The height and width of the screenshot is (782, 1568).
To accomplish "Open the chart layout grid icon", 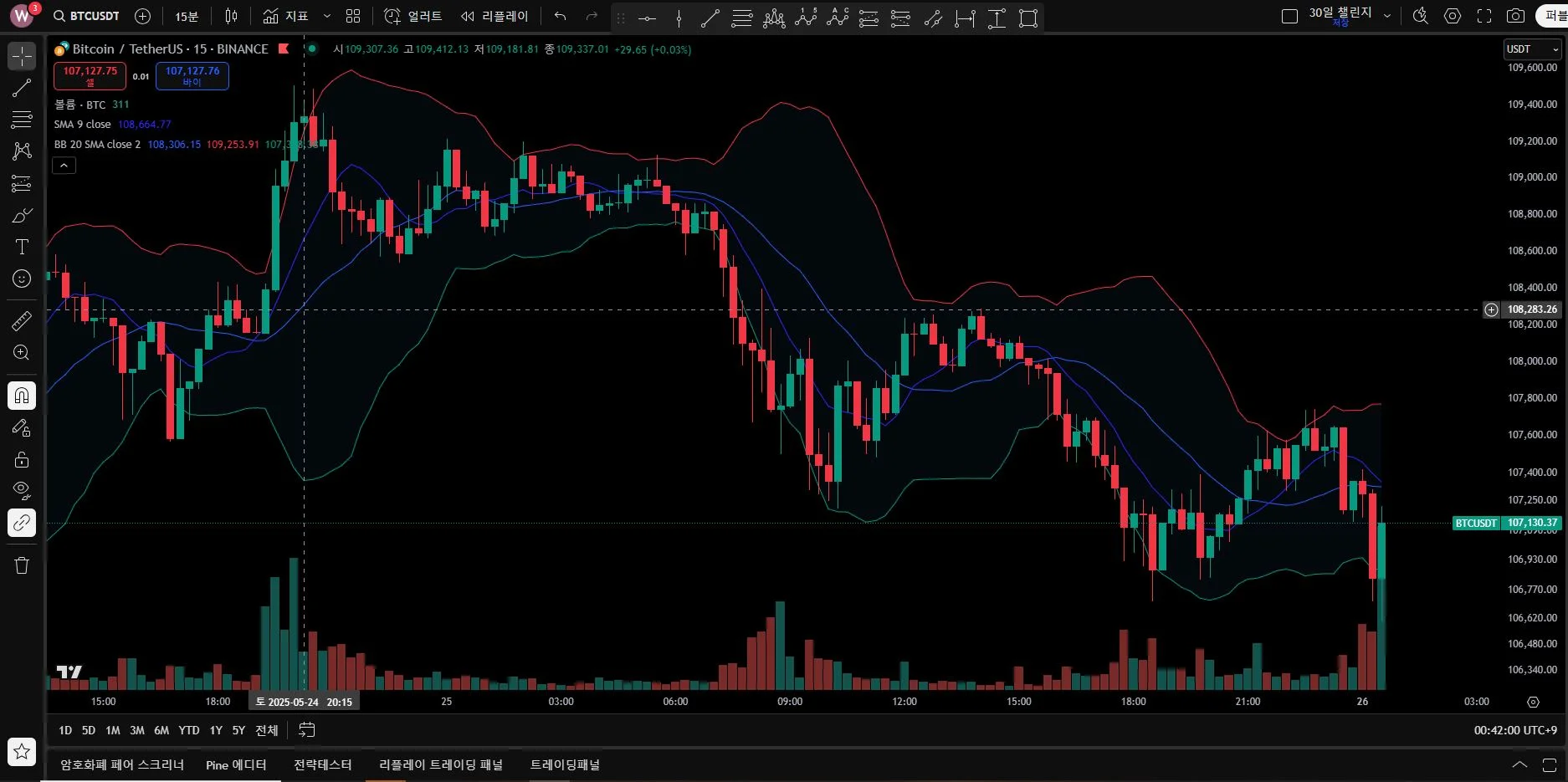I will point(353,16).
